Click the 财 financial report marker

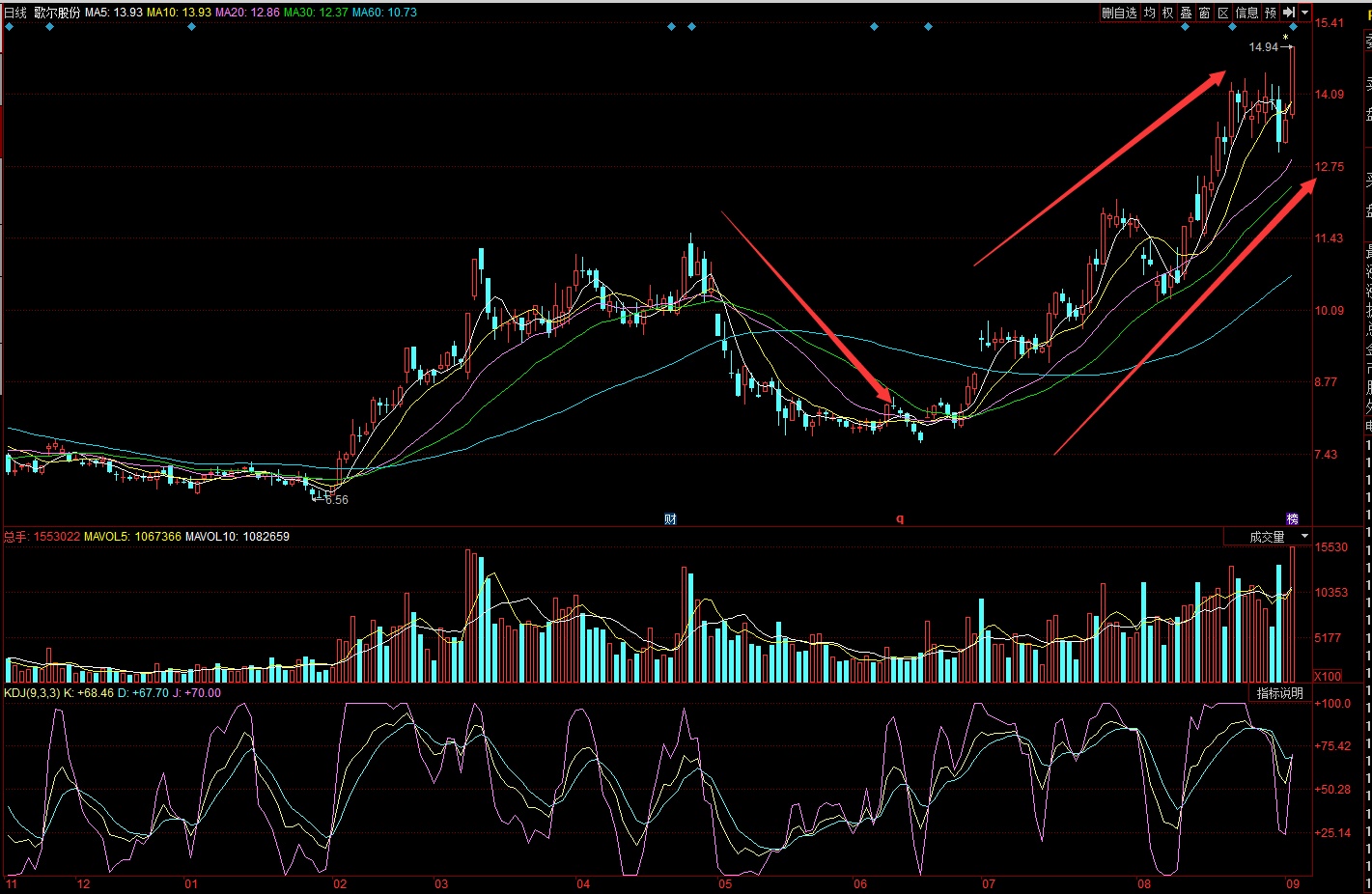coord(670,519)
